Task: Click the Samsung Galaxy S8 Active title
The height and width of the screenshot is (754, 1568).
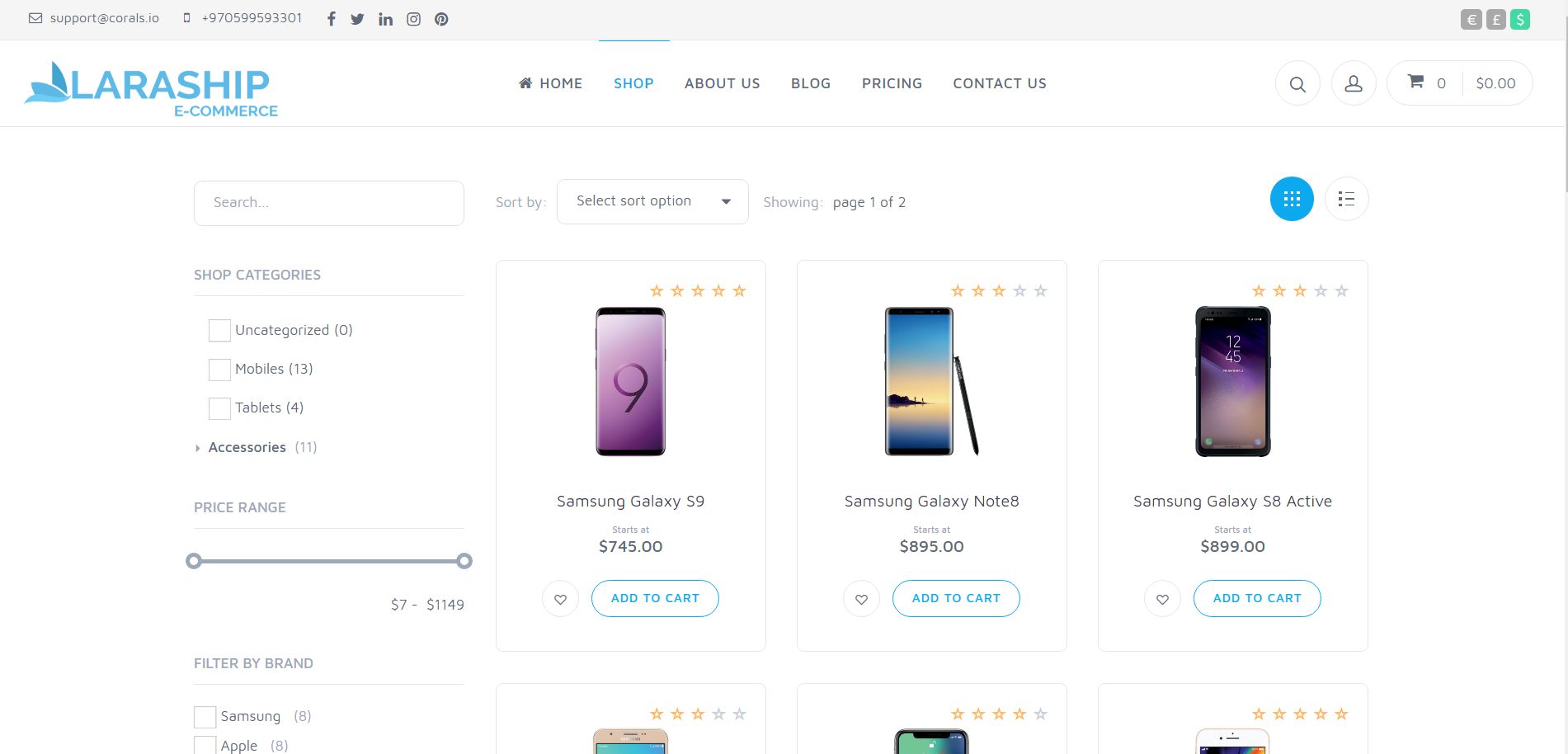Action: click(1232, 502)
